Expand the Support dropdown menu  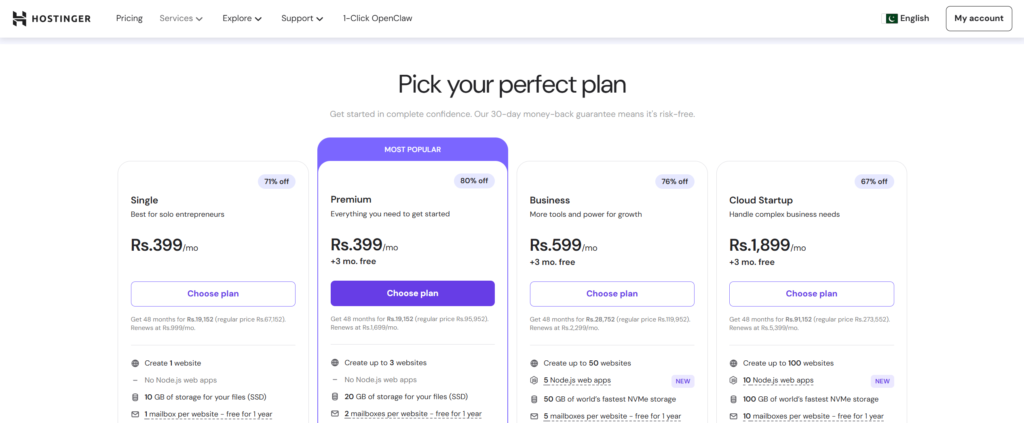302,18
